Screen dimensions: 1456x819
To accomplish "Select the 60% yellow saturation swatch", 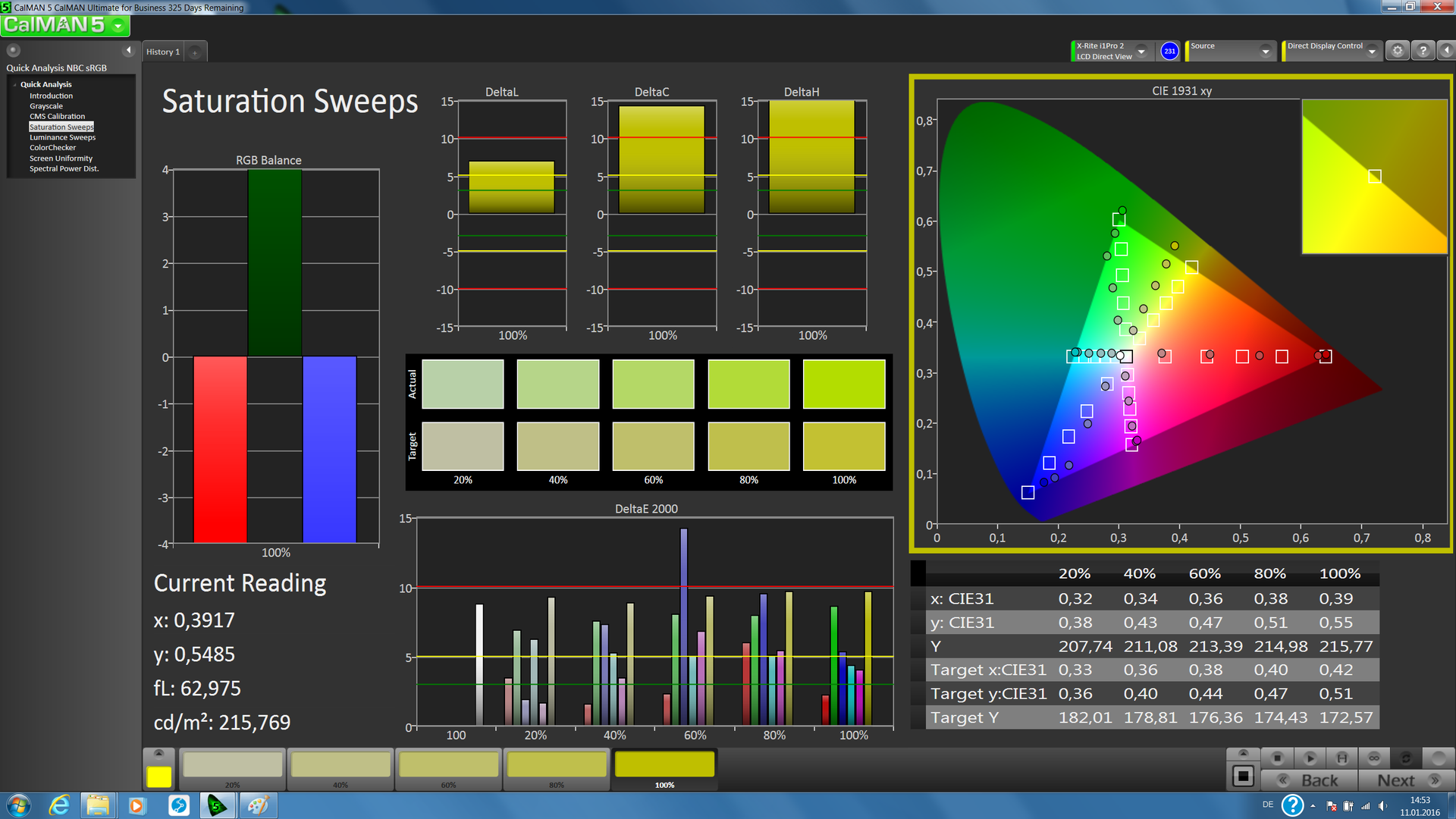I will pyautogui.click(x=448, y=766).
